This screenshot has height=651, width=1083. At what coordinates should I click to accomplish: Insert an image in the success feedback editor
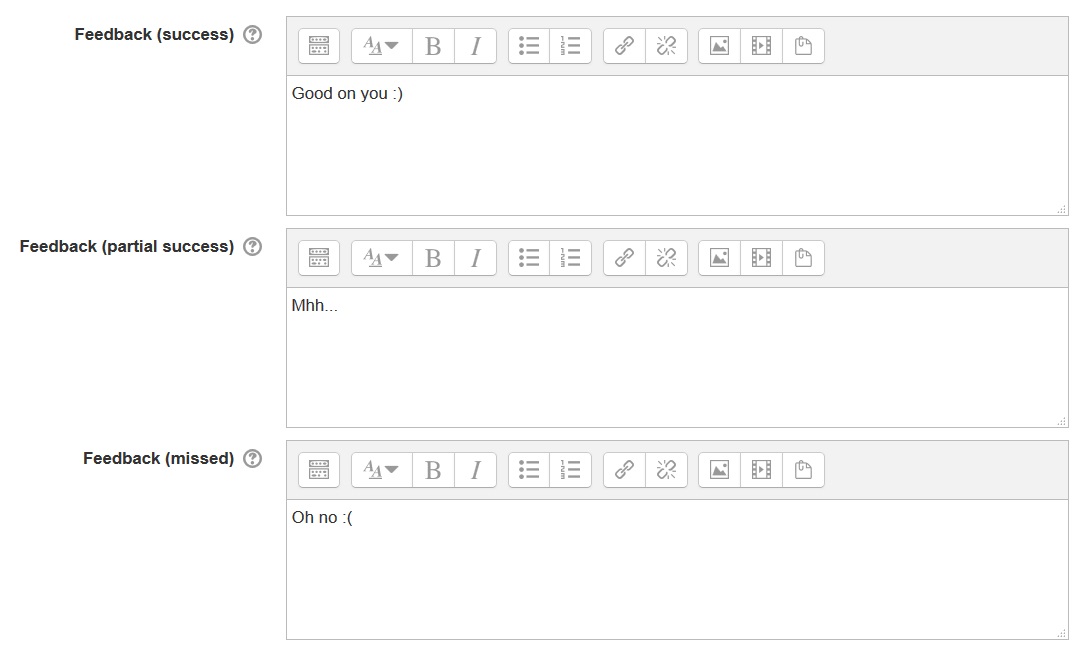pyautogui.click(x=718, y=45)
